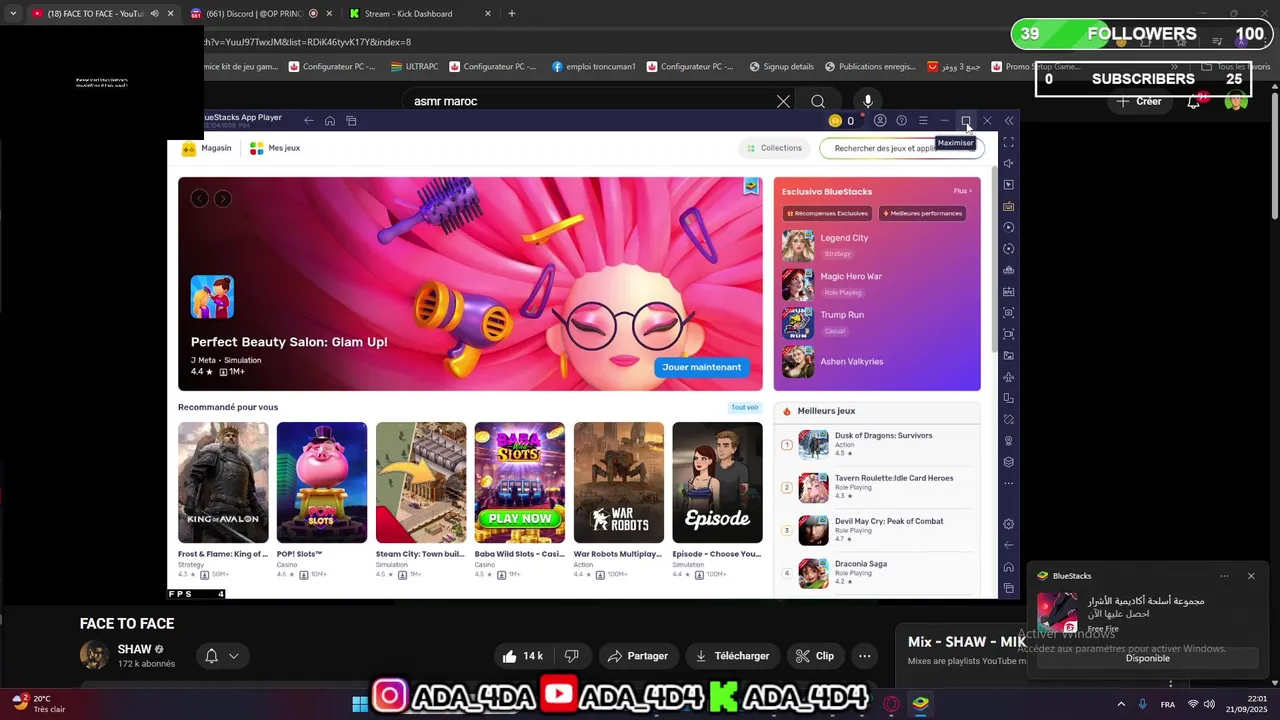Focus the Rechercher des jeux search field

(901, 148)
